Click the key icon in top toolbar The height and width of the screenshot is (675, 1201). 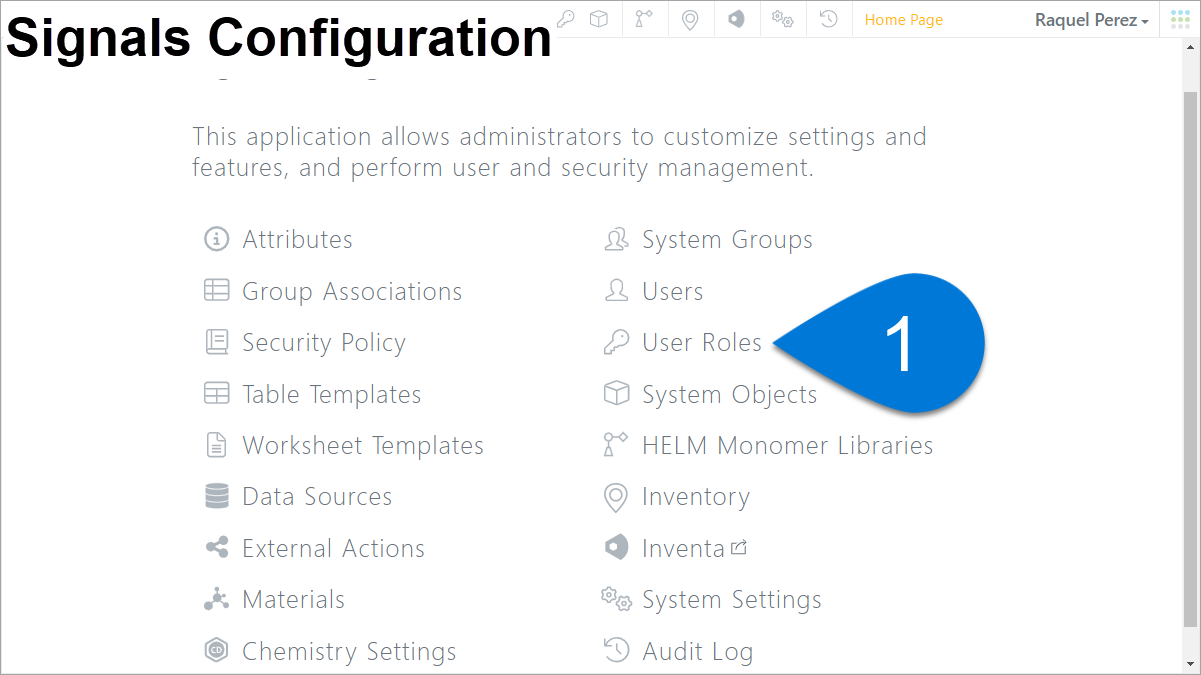[566, 19]
